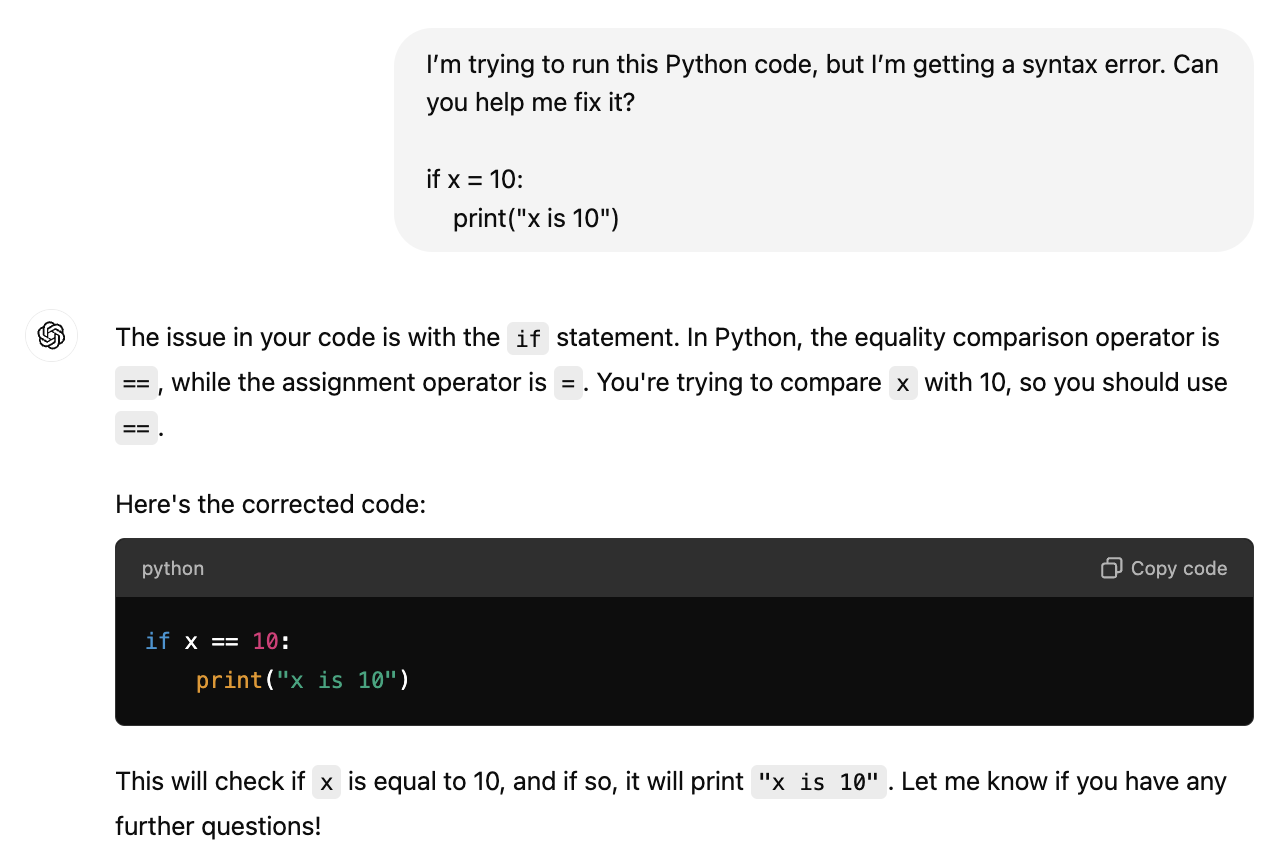The height and width of the screenshot is (856, 1282).
Task: Click the code block header bar
Action: (x=650, y=567)
